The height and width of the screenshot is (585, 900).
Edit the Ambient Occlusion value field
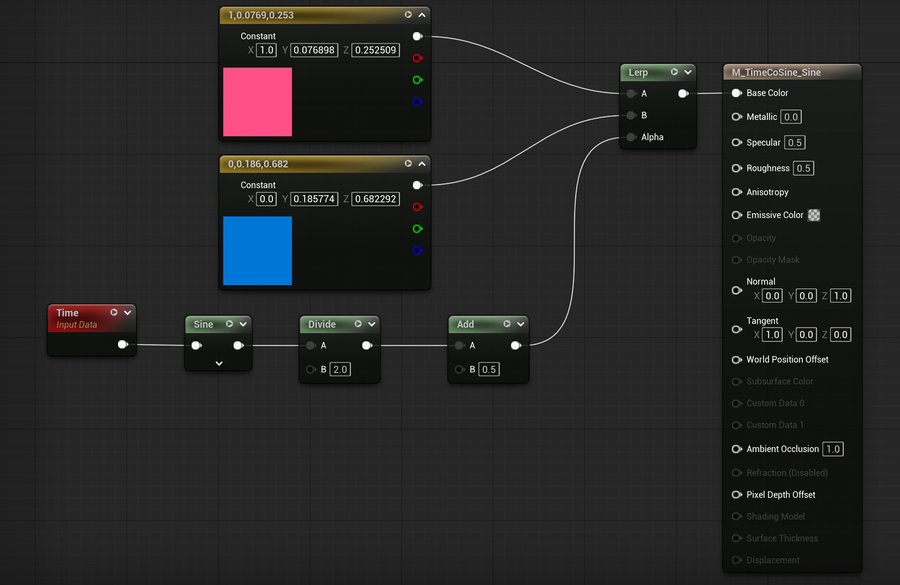833,449
